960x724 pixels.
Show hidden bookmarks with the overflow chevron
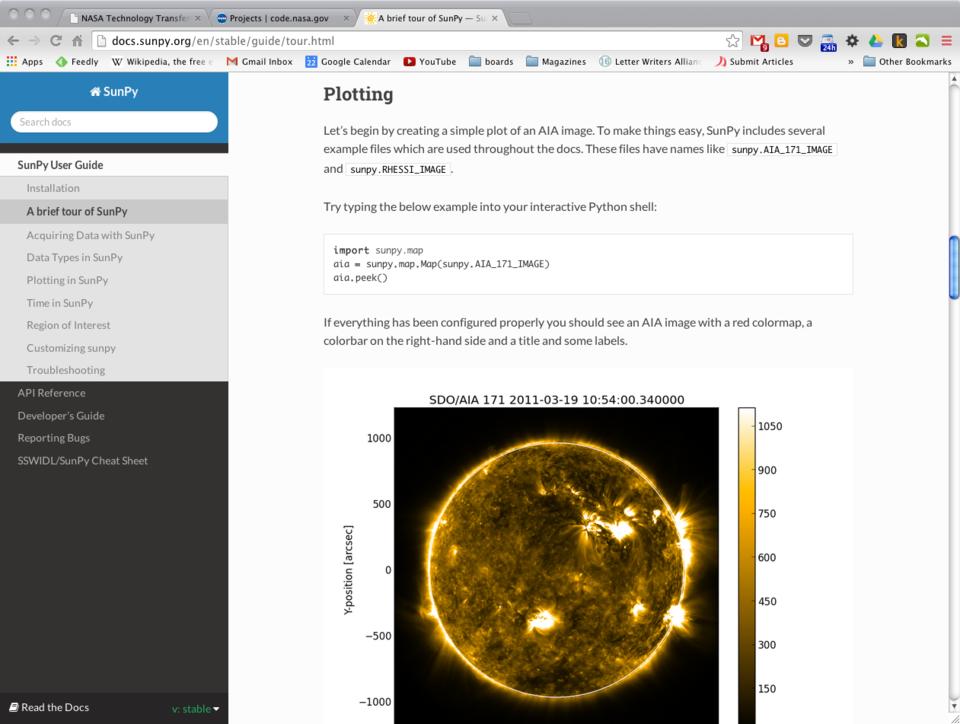pyautogui.click(x=851, y=62)
